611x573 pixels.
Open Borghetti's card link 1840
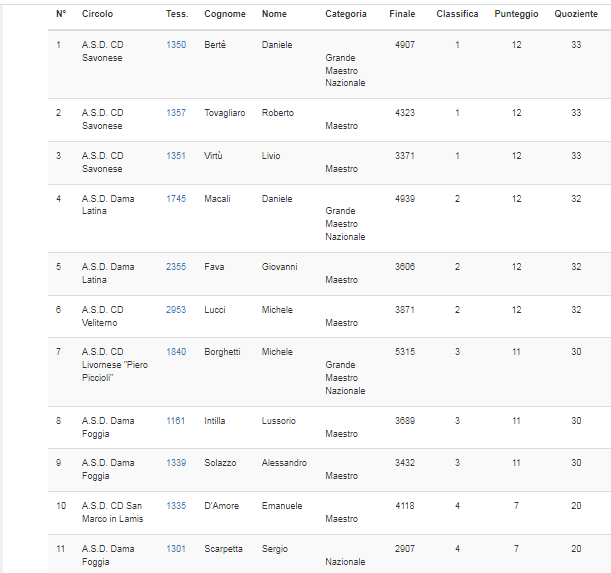[x=176, y=352]
